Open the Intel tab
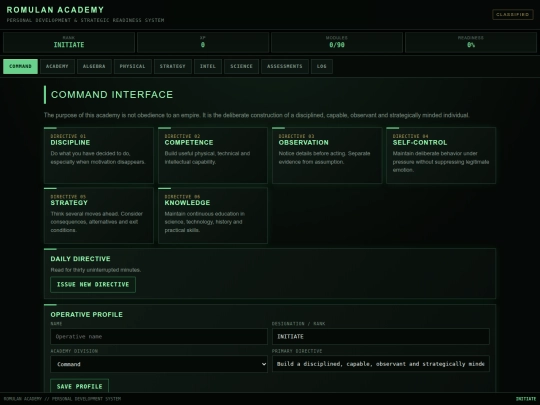The image size is (540, 405). (x=208, y=66)
